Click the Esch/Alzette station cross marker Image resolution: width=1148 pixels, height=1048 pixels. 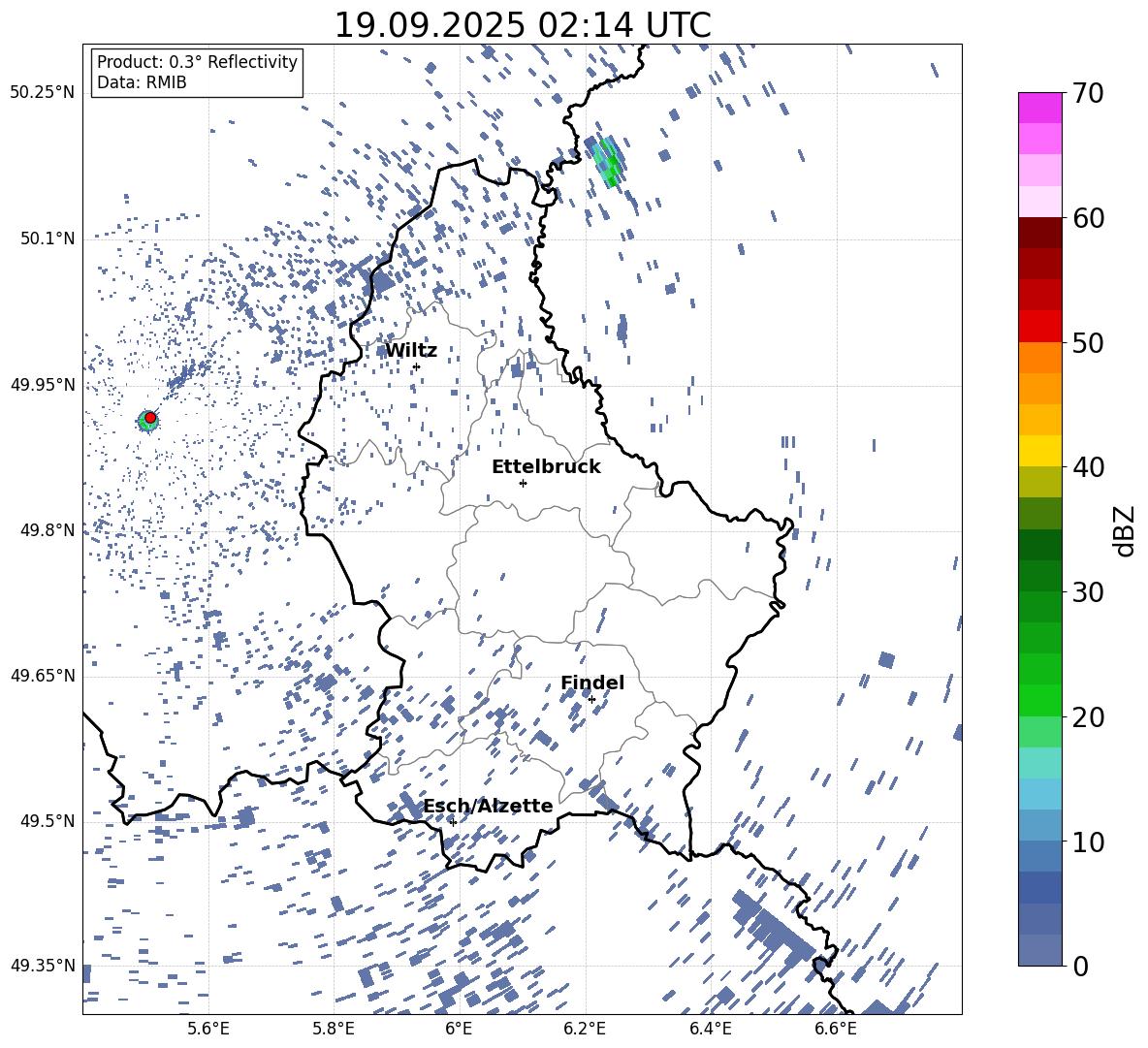pos(453,822)
